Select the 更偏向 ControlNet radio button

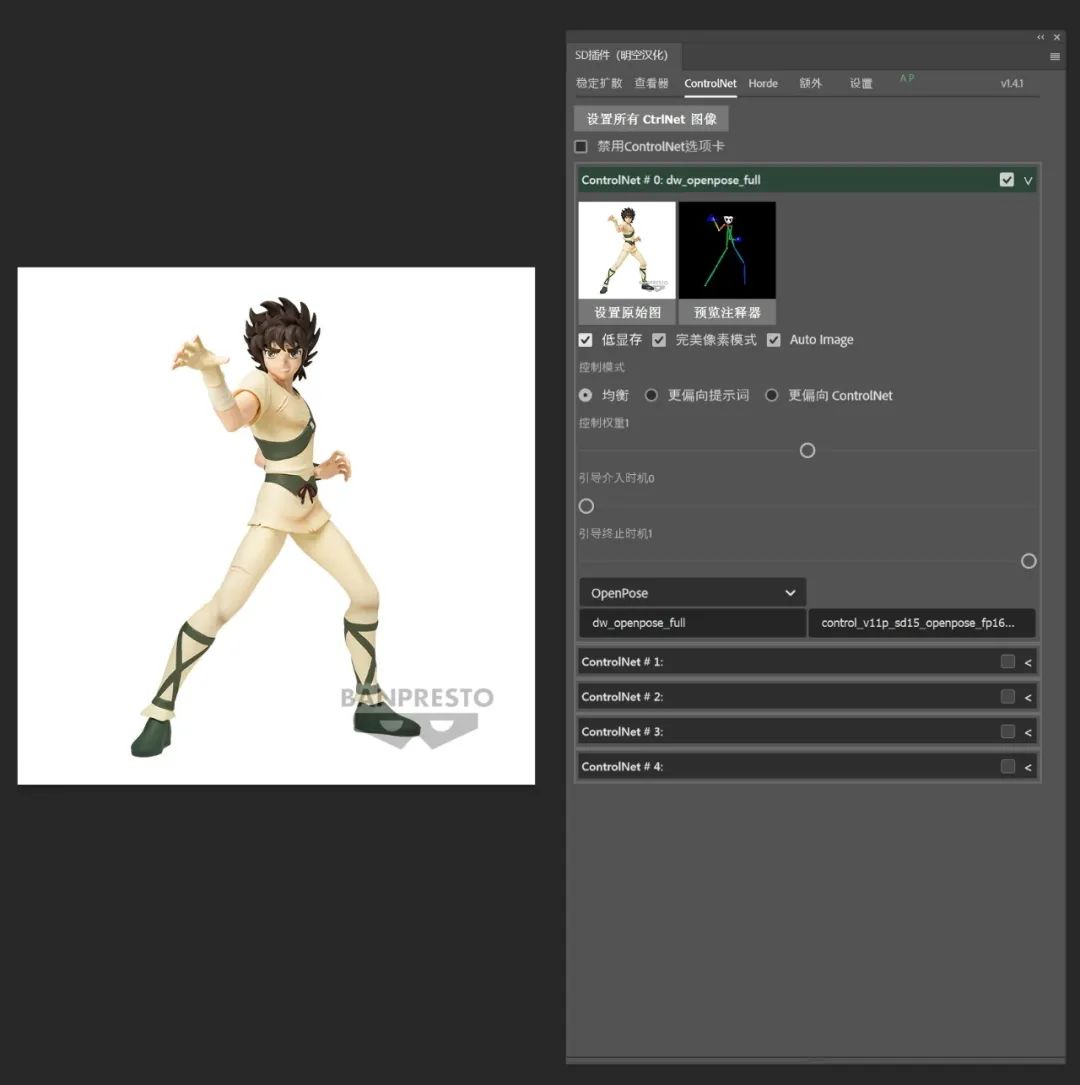coord(771,395)
